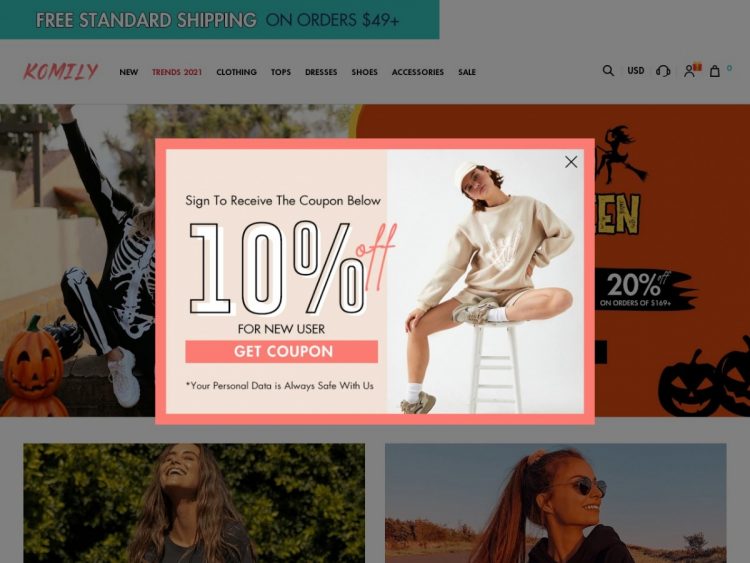The image size is (750, 563).
Task: Open the NEW menu item
Action: pyautogui.click(x=129, y=72)
